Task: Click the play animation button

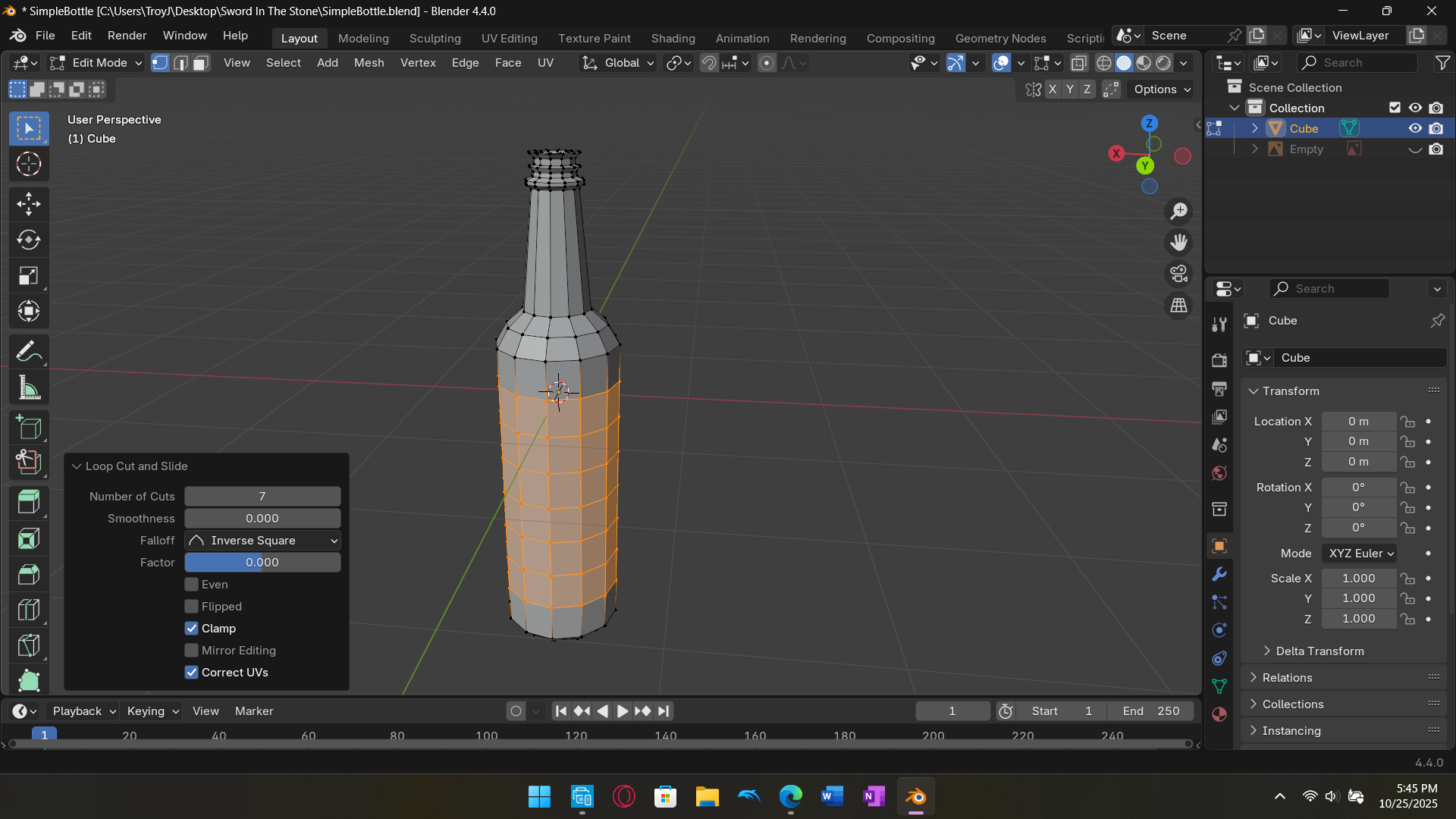Action: [622, 711]
